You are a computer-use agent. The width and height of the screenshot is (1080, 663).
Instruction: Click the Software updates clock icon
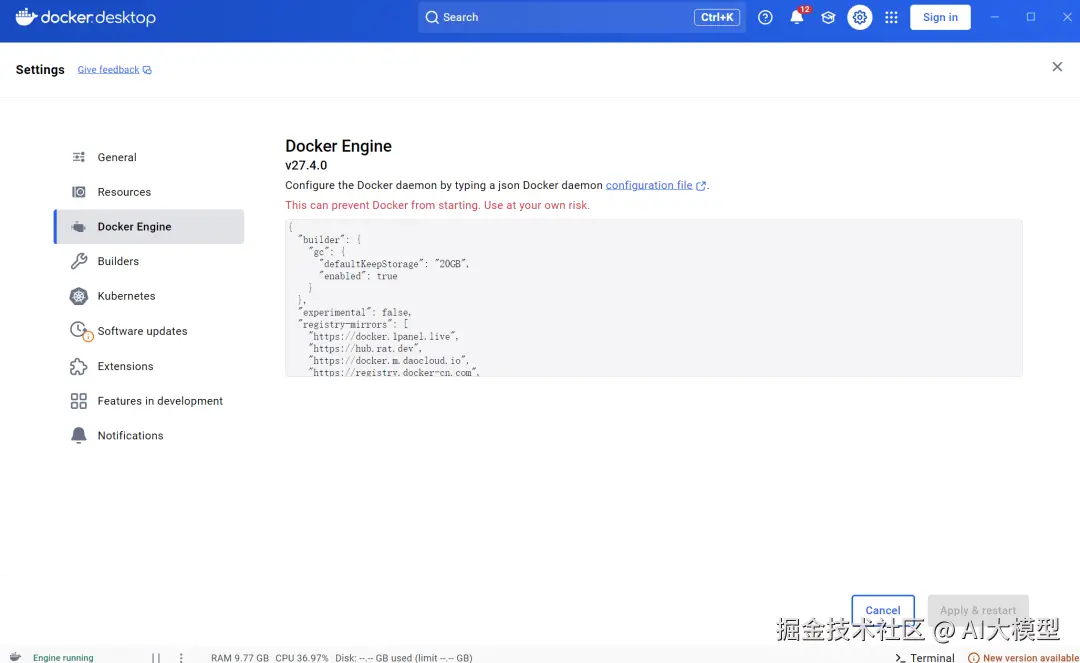81,331
